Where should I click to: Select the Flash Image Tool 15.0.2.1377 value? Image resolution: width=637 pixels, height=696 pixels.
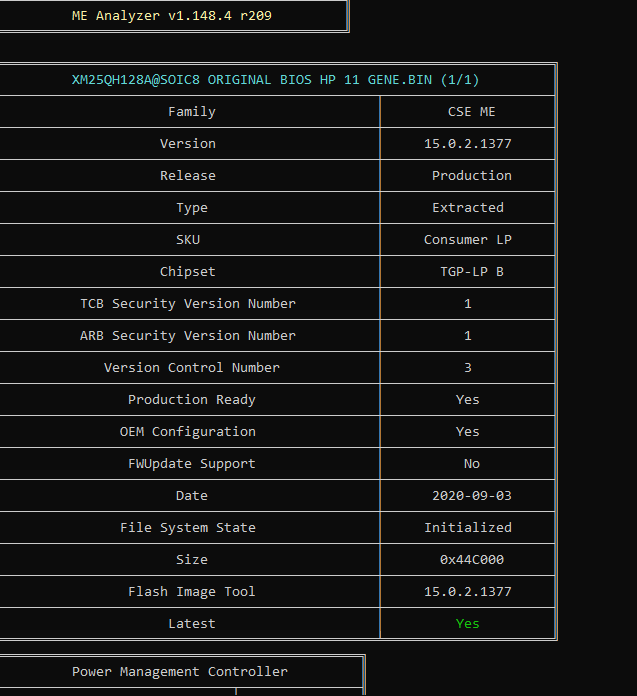pos(468,591)
